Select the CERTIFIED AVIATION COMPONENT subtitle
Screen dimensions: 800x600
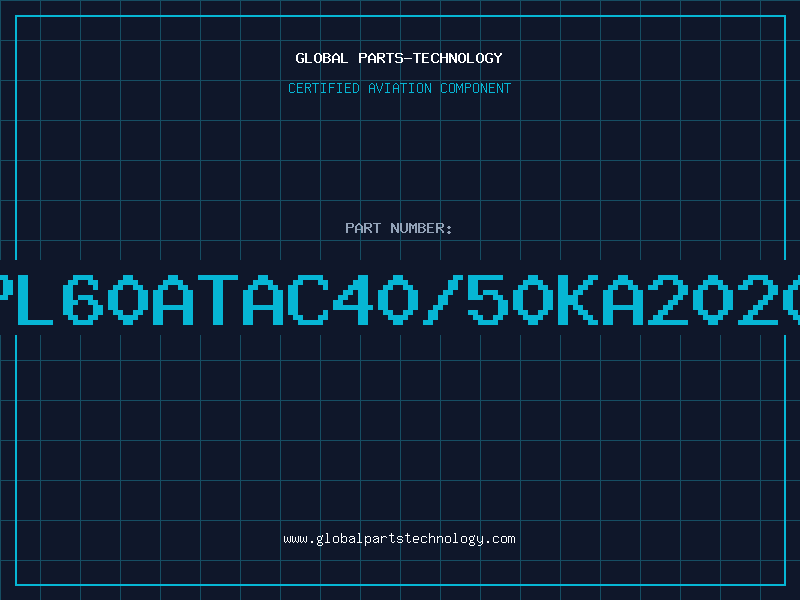[x=399, y=88]
